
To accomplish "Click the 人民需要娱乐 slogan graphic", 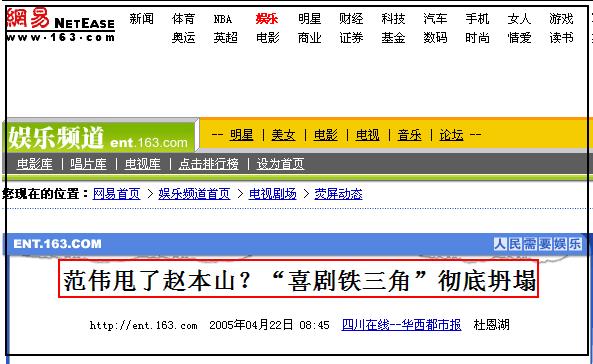I will click(x=537, y=244).
